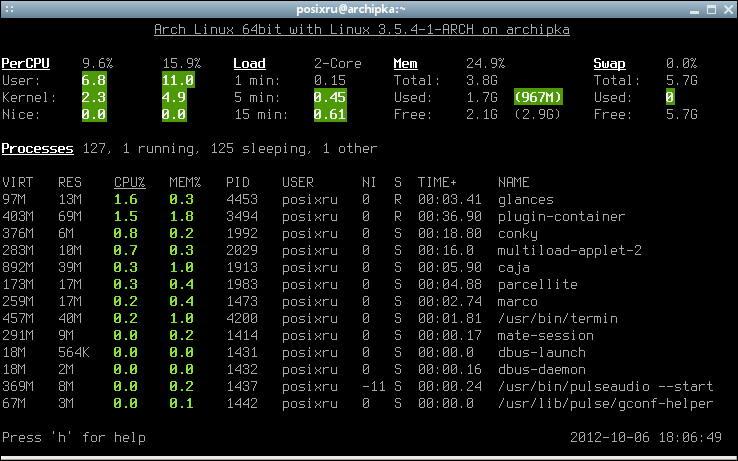738x461 pixels.
Task: Click the Press 'h' for help text
Action: tap(73, 437)
